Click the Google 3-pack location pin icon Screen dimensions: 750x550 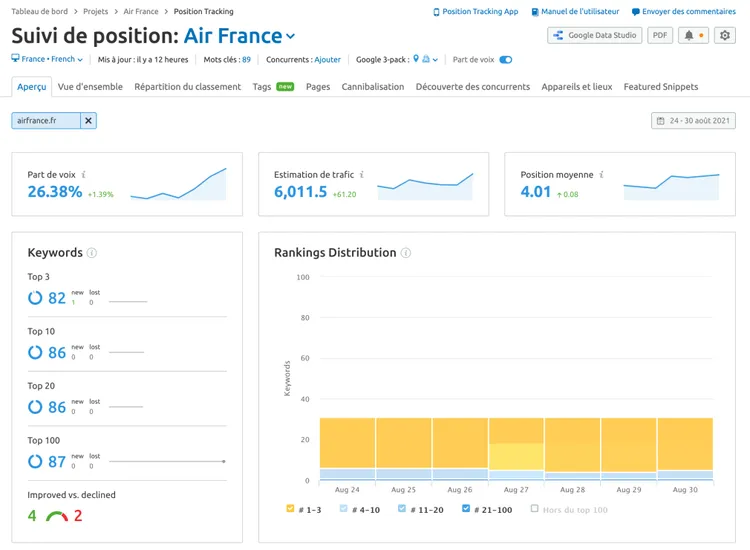(416, 58)
